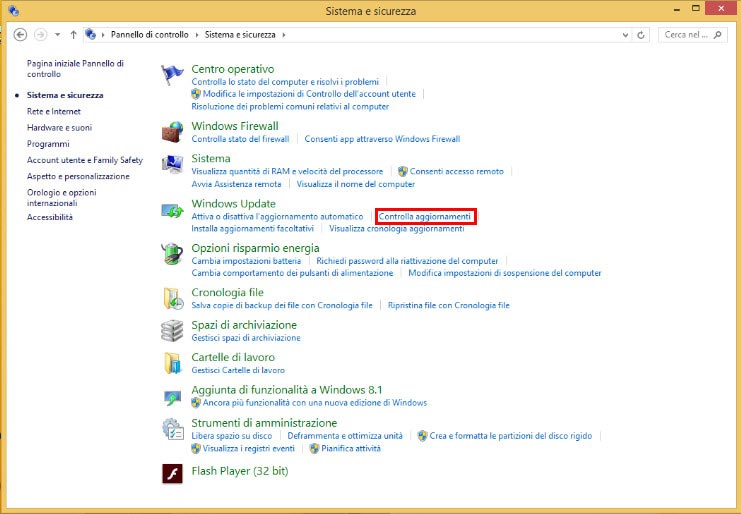The height and width of the screenshot is (514, 741).
Task: Open Controlla lo stato del computer link
Action: point(285,82)
